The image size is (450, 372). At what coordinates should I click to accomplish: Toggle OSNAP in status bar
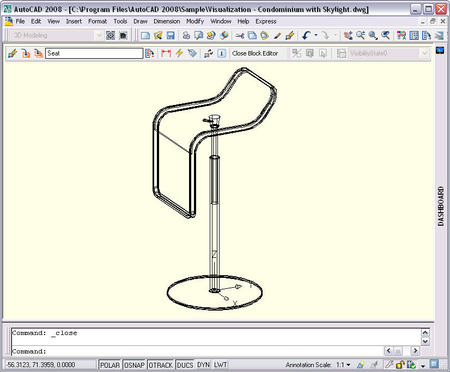click(134, 365)
